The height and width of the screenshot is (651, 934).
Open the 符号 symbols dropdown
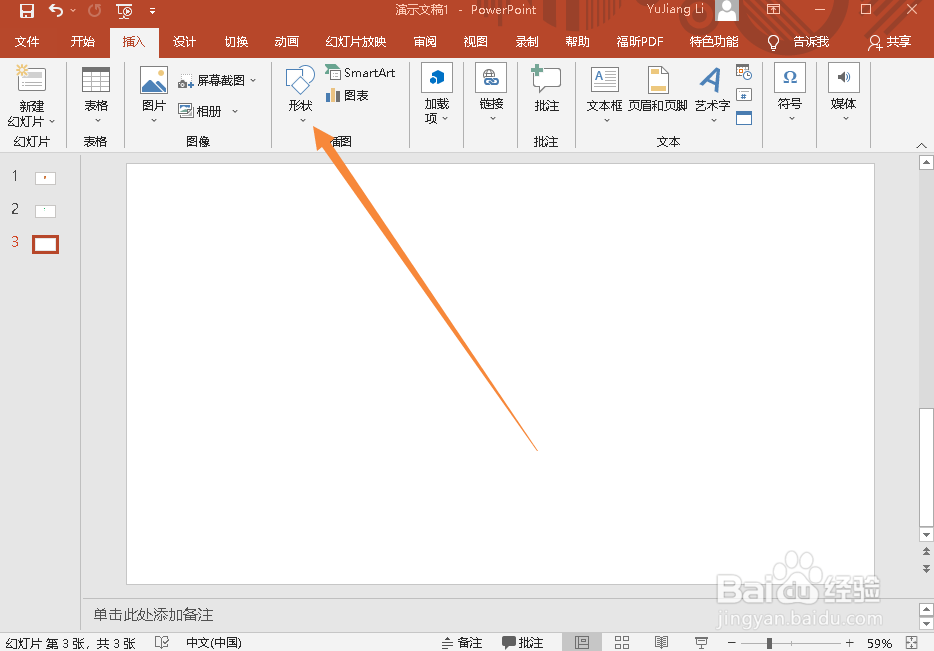[790, 92]
